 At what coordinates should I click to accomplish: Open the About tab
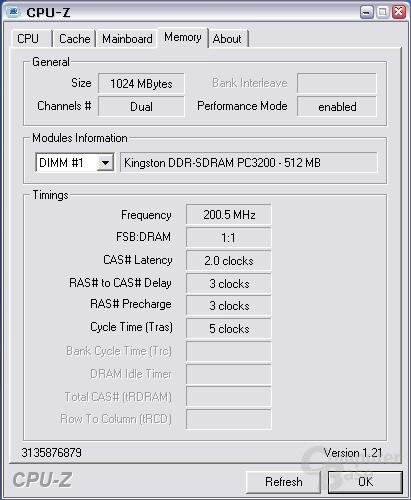228,39
